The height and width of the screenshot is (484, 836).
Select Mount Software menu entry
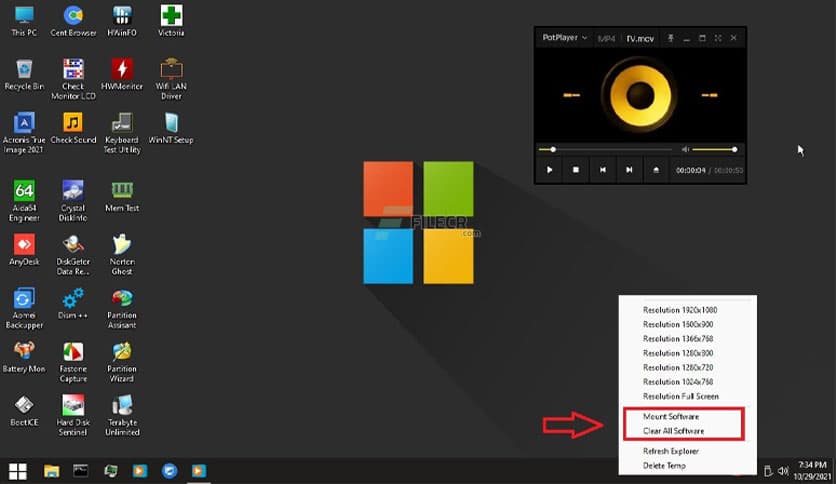pyautogui.click(x=671, y=416)
